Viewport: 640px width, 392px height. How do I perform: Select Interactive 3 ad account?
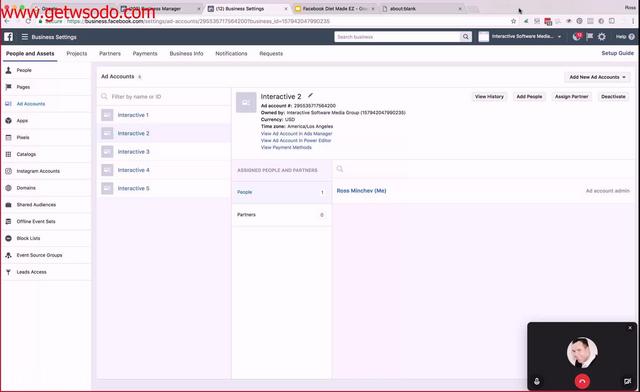point(164,152)
